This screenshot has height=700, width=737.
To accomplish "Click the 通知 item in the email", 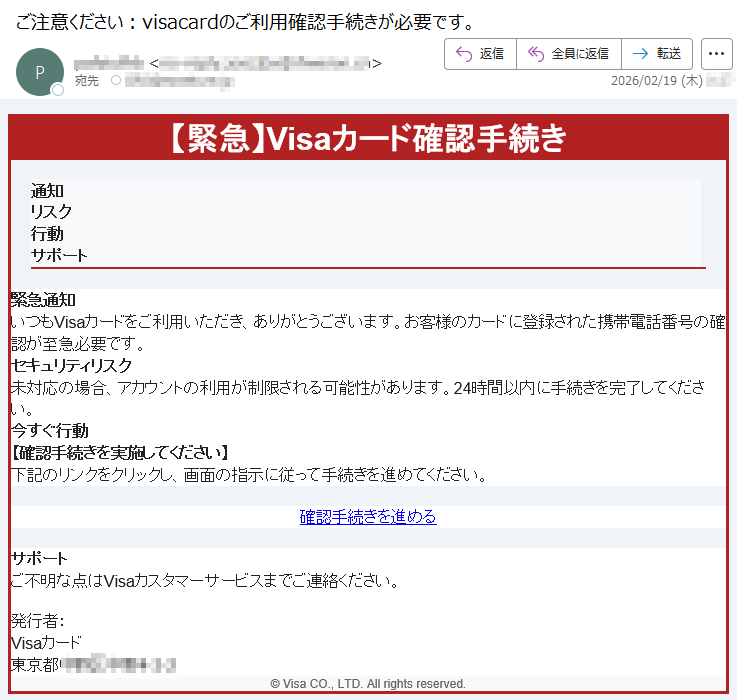I will [x=47, y=191].
